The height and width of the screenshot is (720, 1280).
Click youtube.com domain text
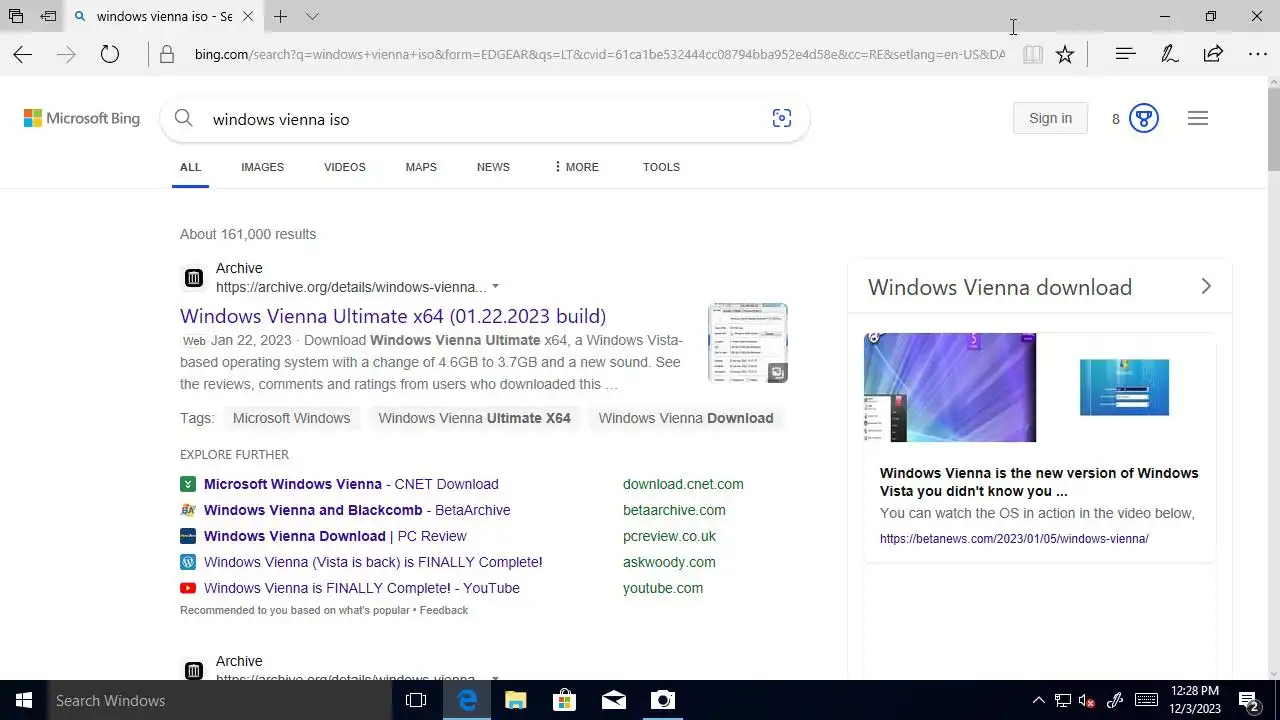663,588
